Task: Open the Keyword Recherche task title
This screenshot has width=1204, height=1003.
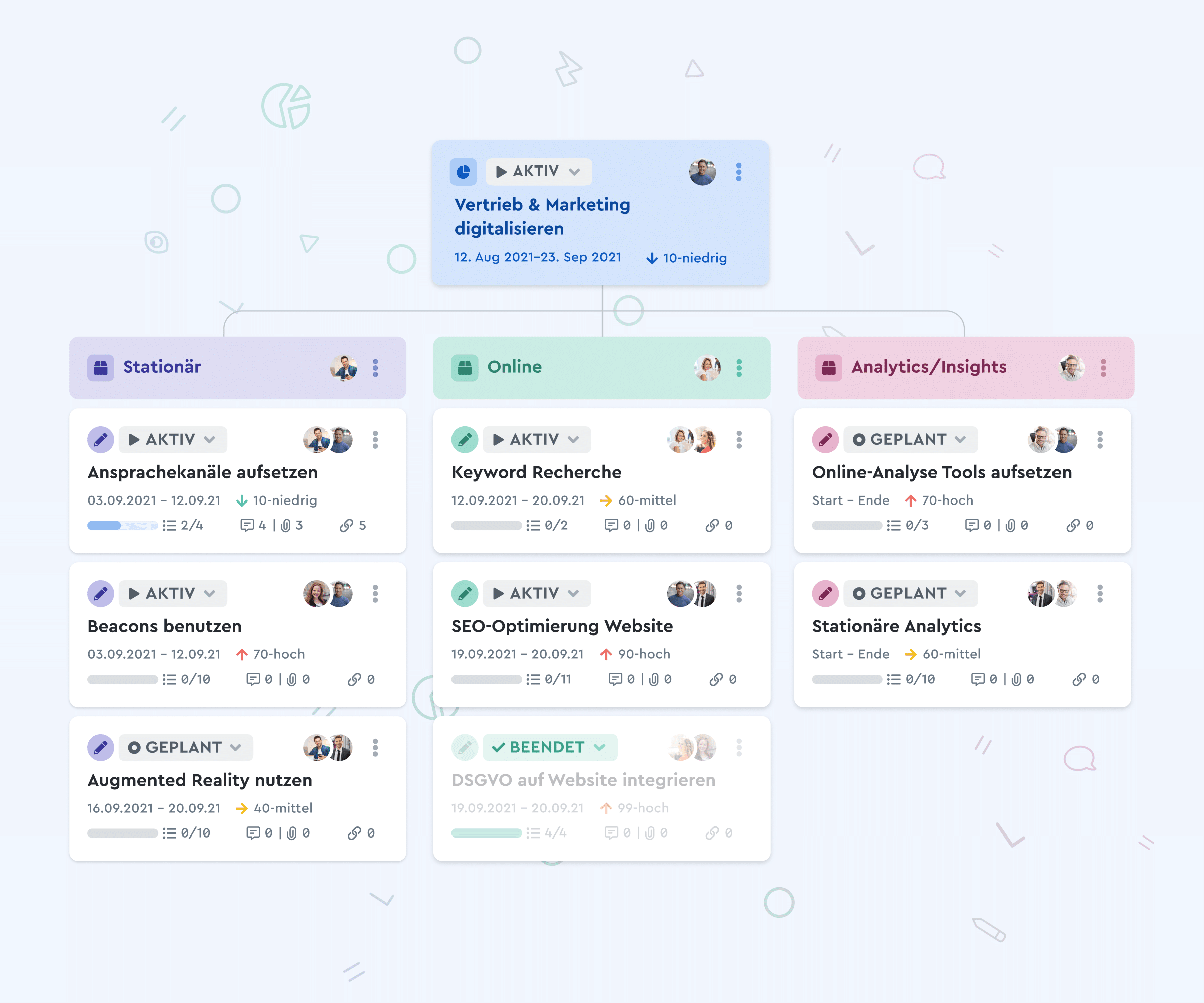Action: [536, 472]
